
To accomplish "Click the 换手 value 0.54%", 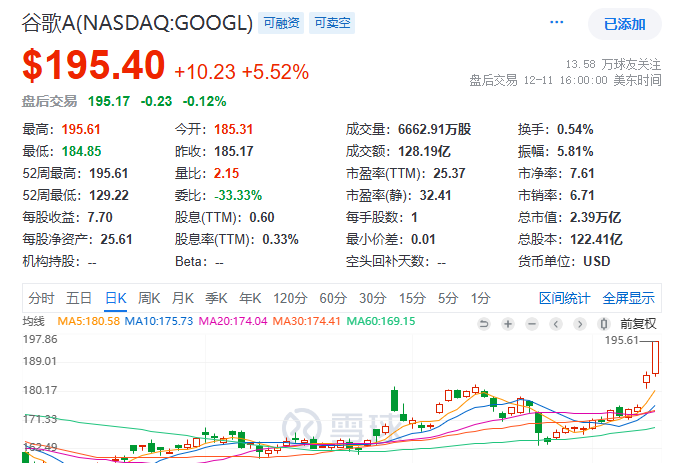I will point(575,129).
